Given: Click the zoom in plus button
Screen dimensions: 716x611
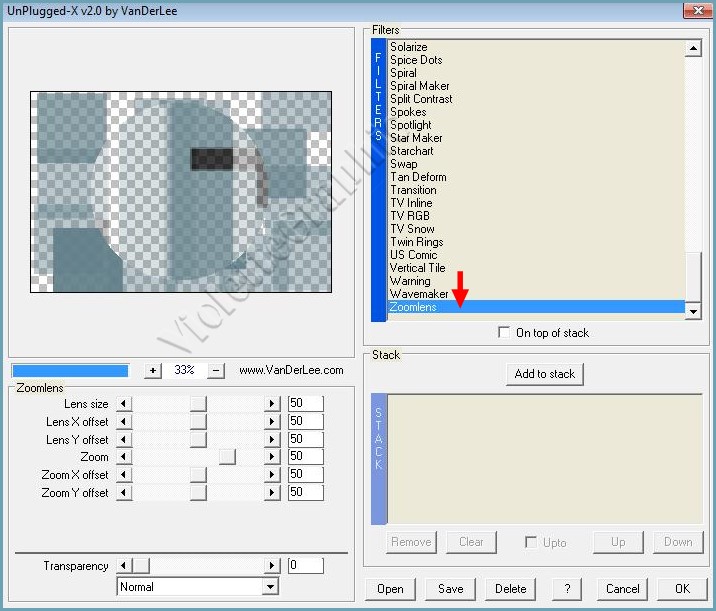Looking at the screenshot, I should [x=152, y=370].
